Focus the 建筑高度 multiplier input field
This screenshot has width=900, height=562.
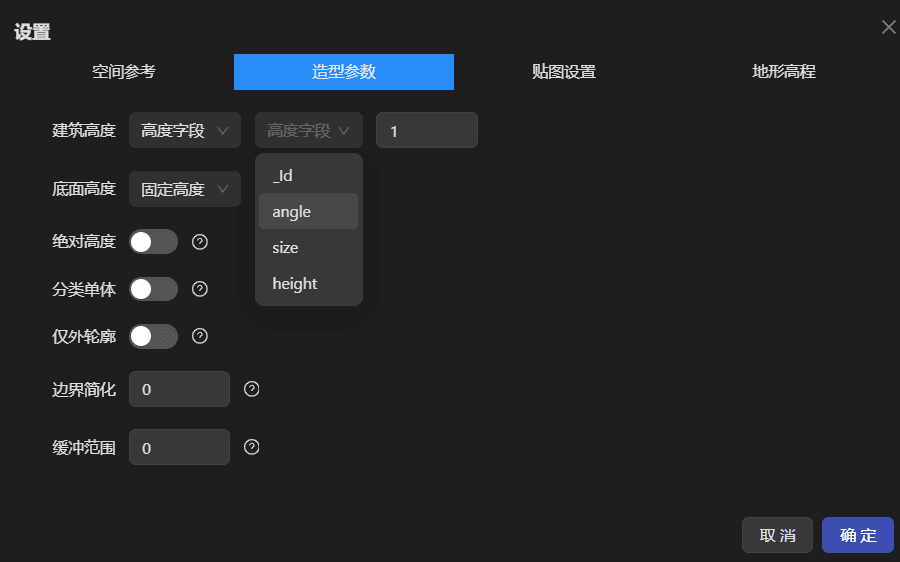pos(427,131)
